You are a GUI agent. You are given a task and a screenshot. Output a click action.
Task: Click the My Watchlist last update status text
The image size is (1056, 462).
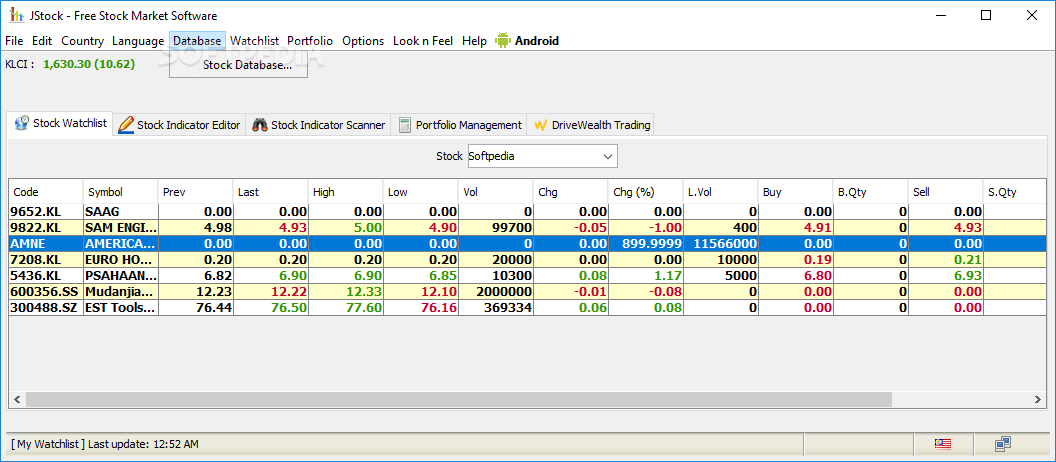coord(105,444)
